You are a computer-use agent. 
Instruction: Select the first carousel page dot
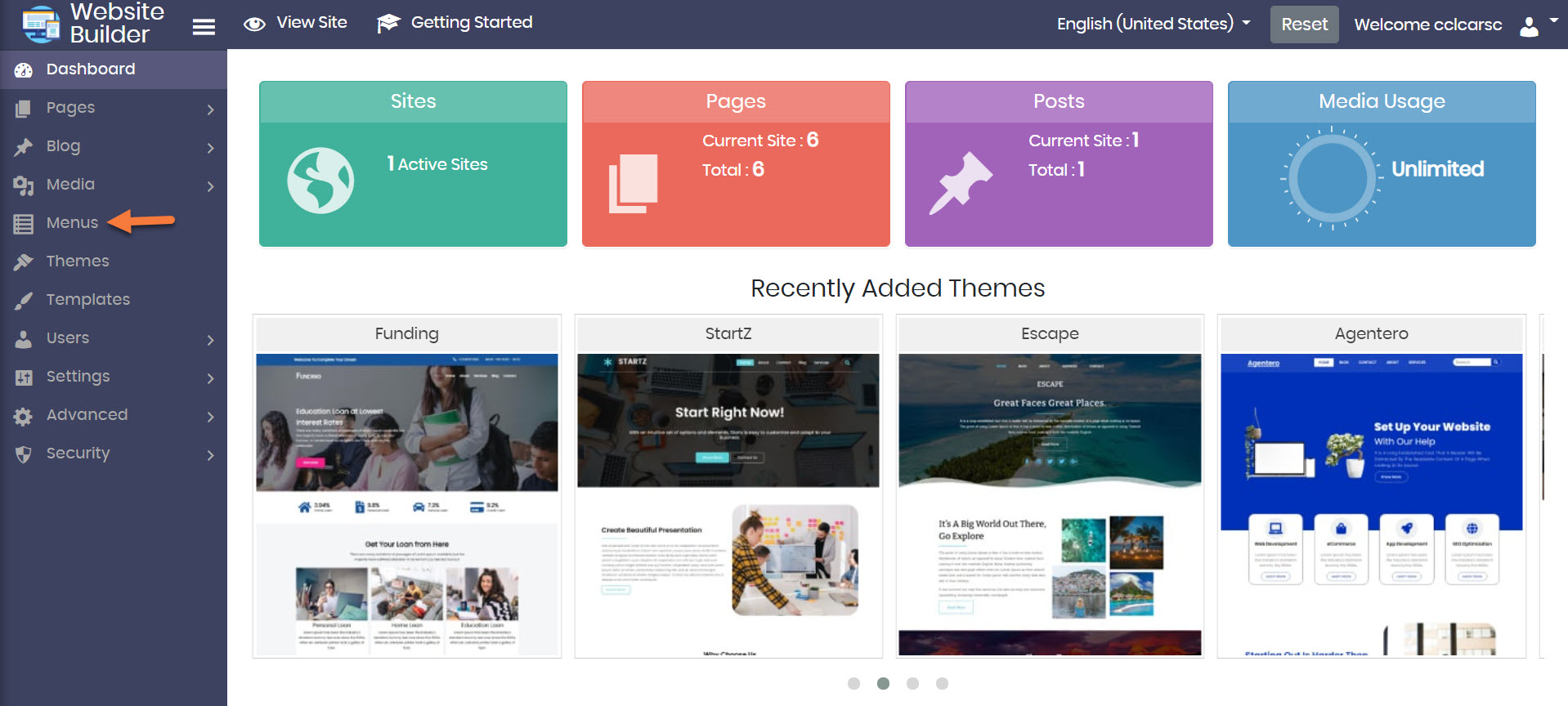[x=853, y=683]
